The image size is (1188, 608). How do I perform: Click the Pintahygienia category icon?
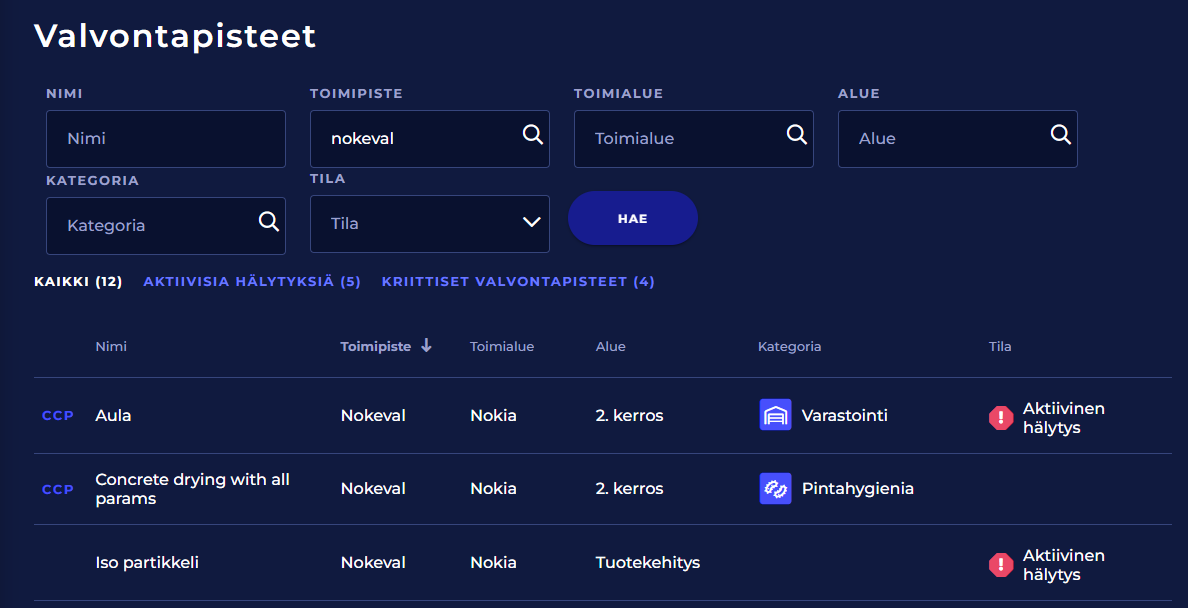tap(776, 489)
